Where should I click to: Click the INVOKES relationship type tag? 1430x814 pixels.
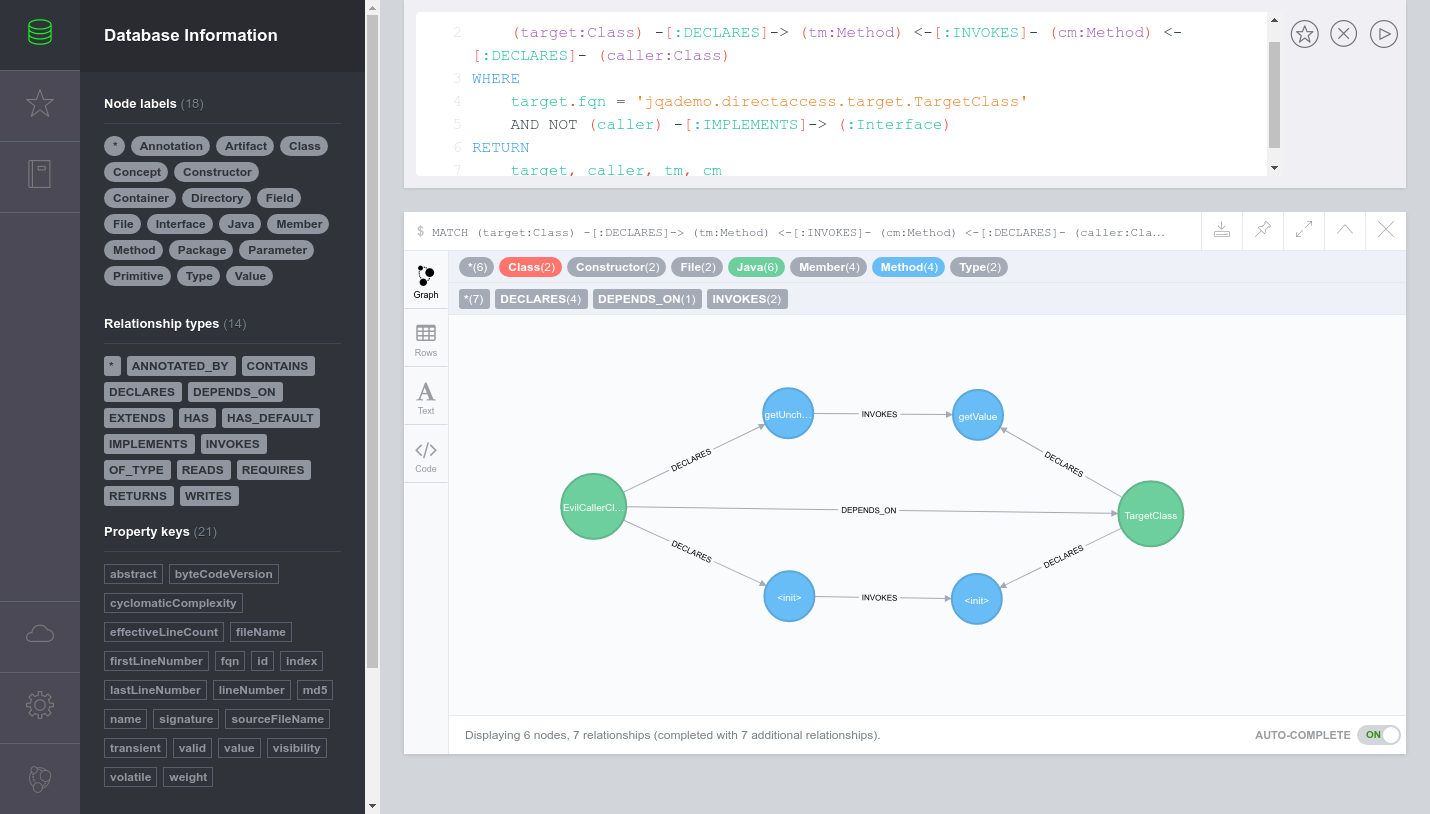tap(234, 444)
